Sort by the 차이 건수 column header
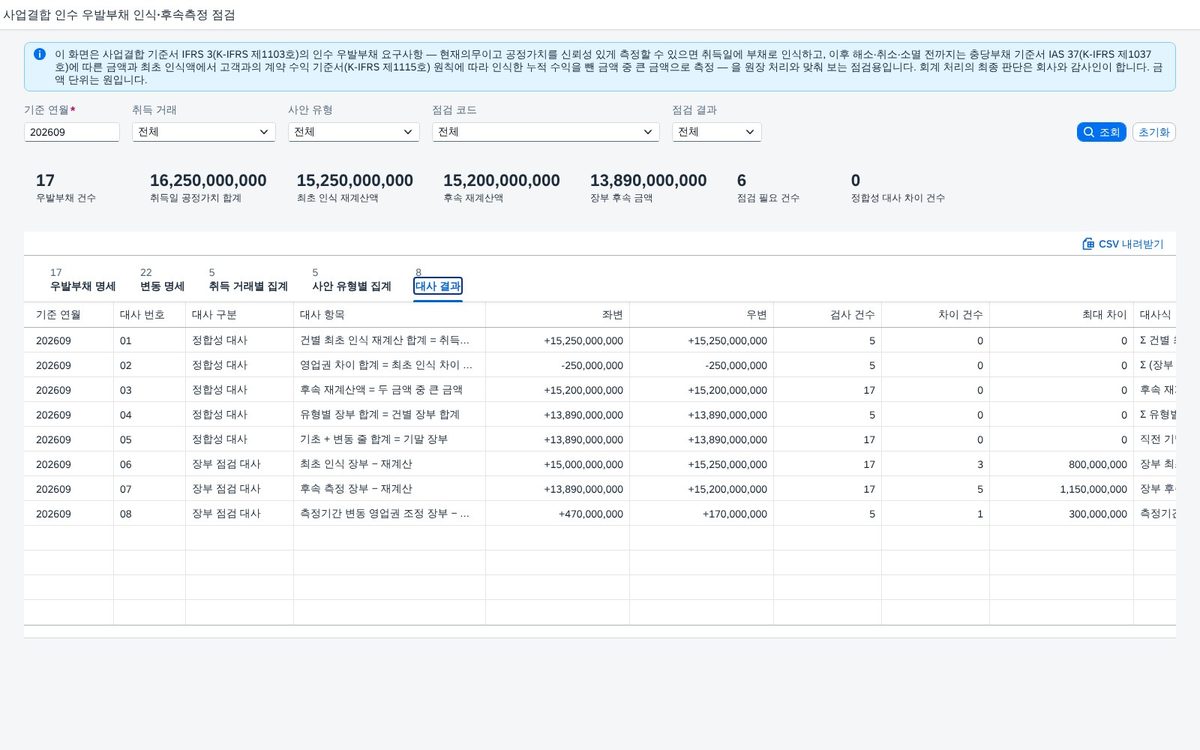 point(936,315)
